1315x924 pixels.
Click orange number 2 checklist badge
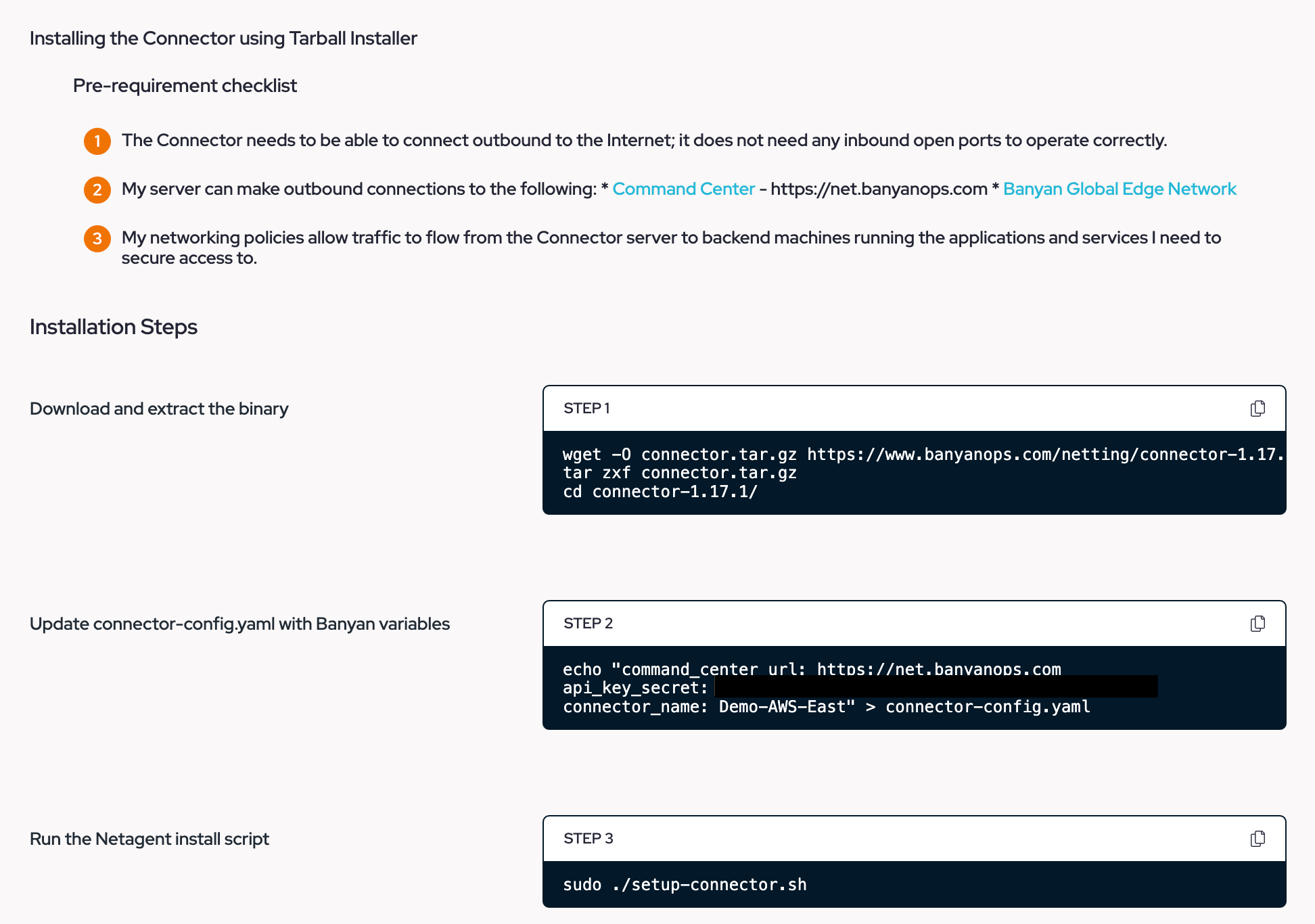pyautogui.click(x=97, y=189)
